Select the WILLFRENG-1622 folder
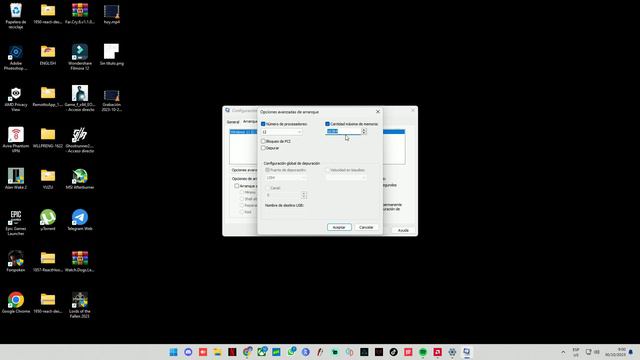Viewport: 640px width, 360px height. tap(48, 138)
